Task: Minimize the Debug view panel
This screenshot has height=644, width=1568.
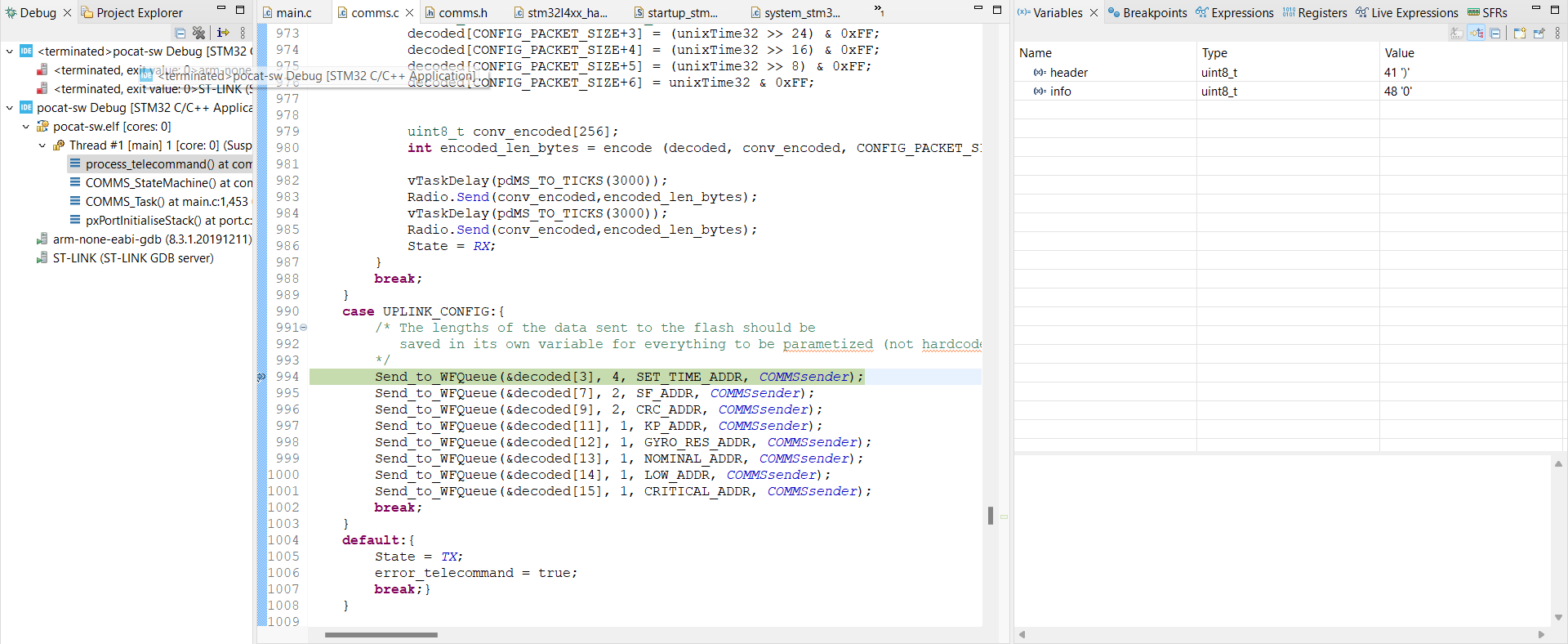Action: [x=220, y=10]
